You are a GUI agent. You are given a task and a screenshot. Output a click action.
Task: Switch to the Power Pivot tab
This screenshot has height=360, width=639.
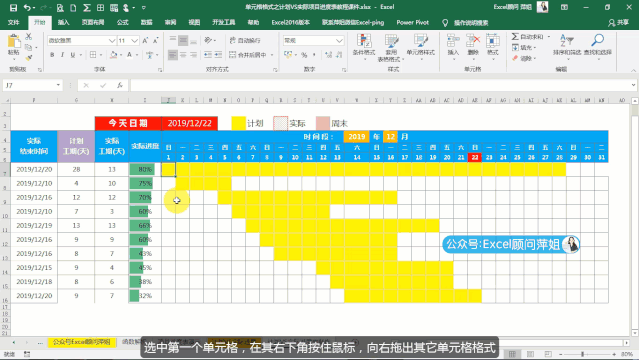412,22
